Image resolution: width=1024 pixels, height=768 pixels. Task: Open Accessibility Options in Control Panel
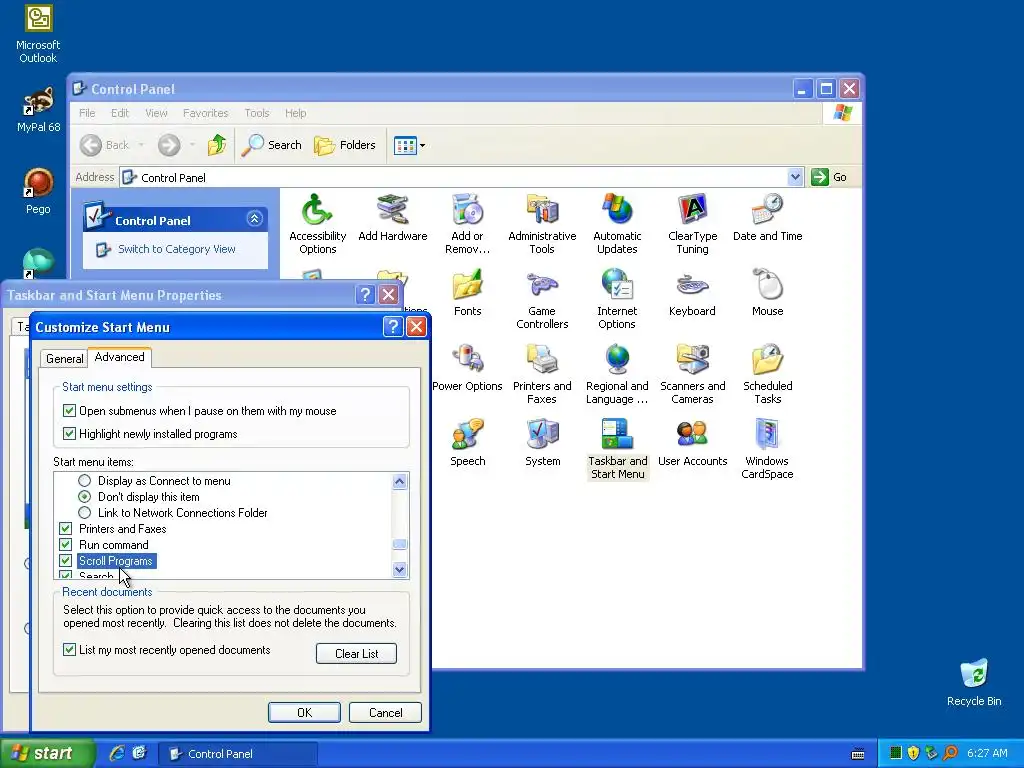pos(317,224)
